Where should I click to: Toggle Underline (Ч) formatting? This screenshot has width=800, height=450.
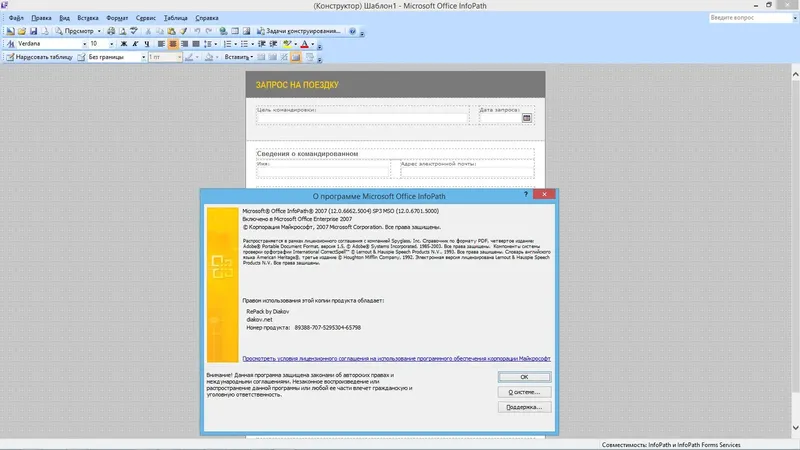click(x=147, y=44)
